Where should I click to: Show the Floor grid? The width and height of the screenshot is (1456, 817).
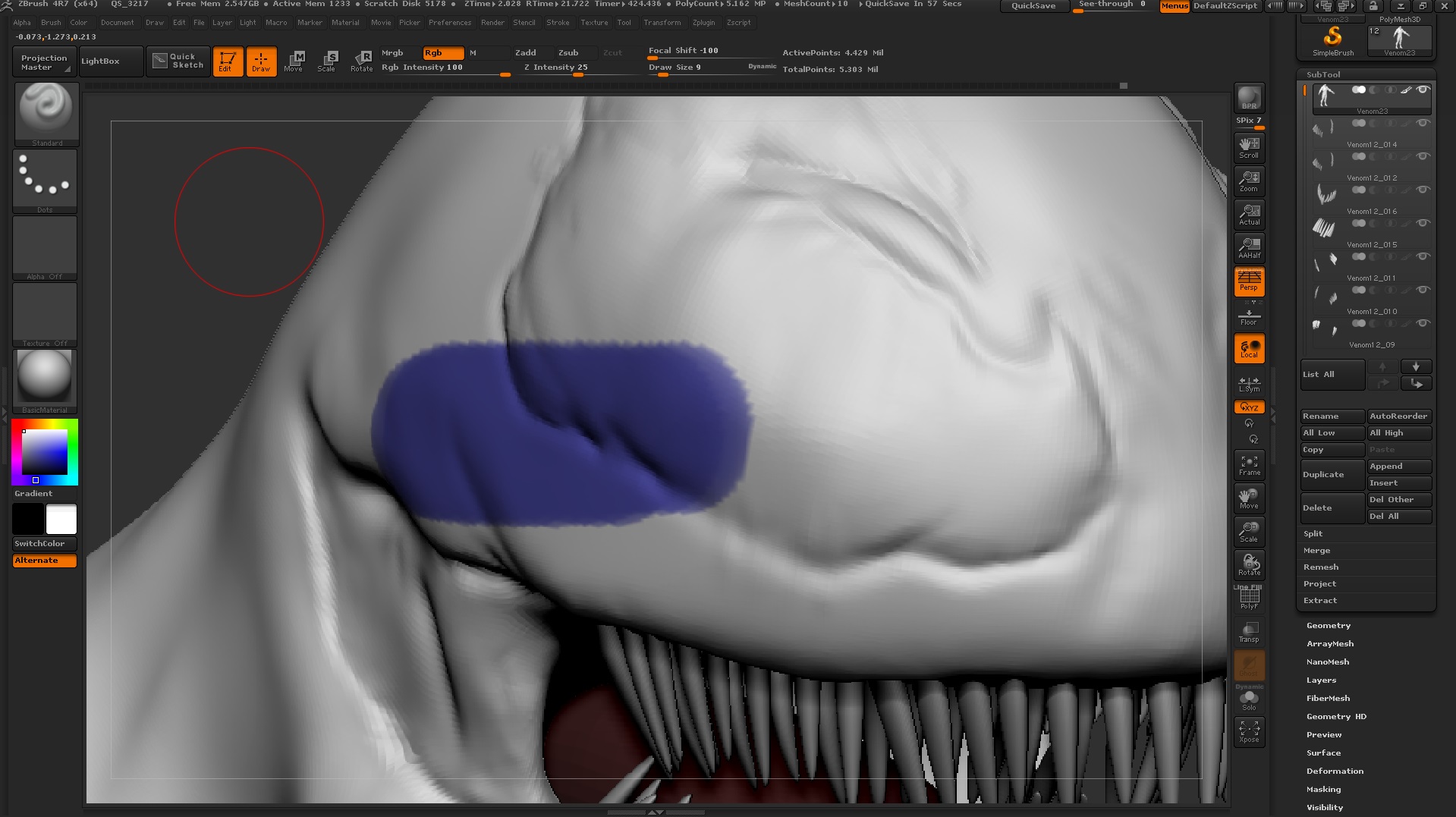tap(1249, 317)
